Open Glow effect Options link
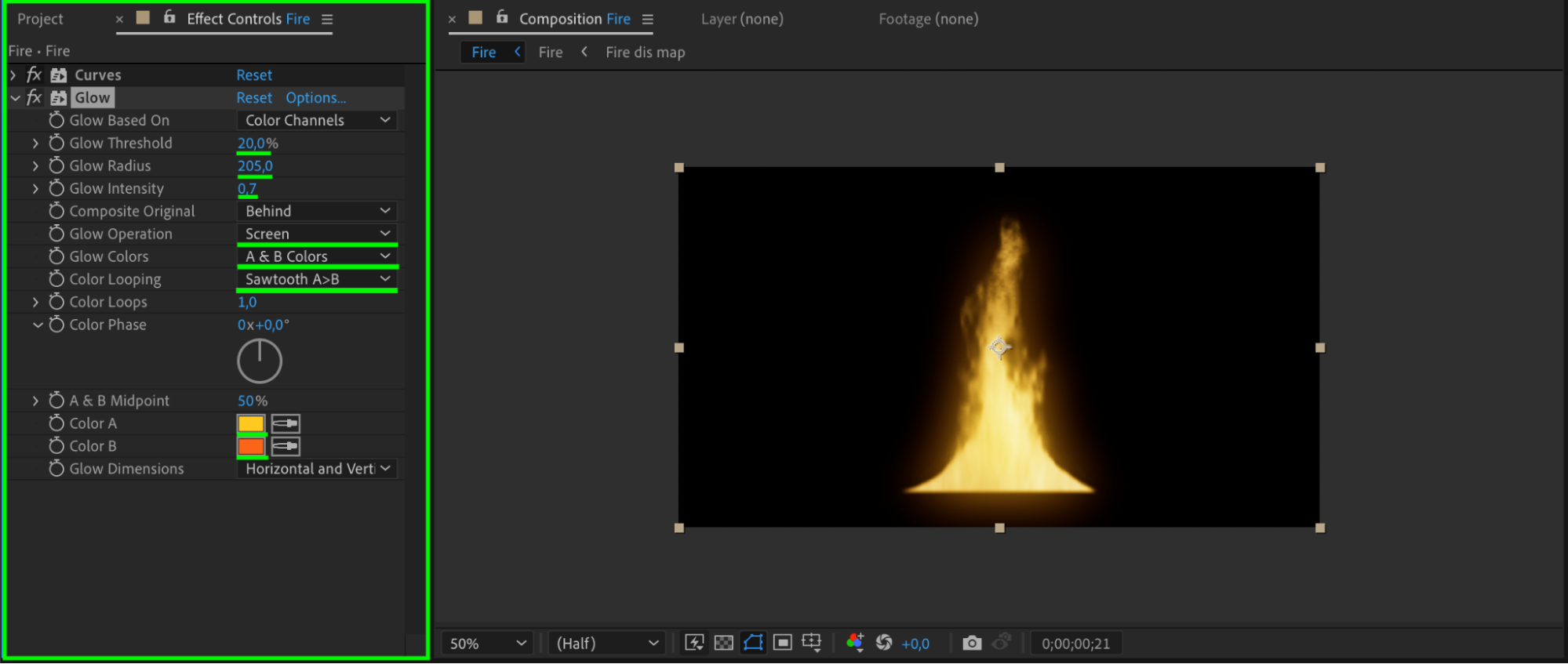This screenshot has width=1568, height=664. (x=315, y=98)
